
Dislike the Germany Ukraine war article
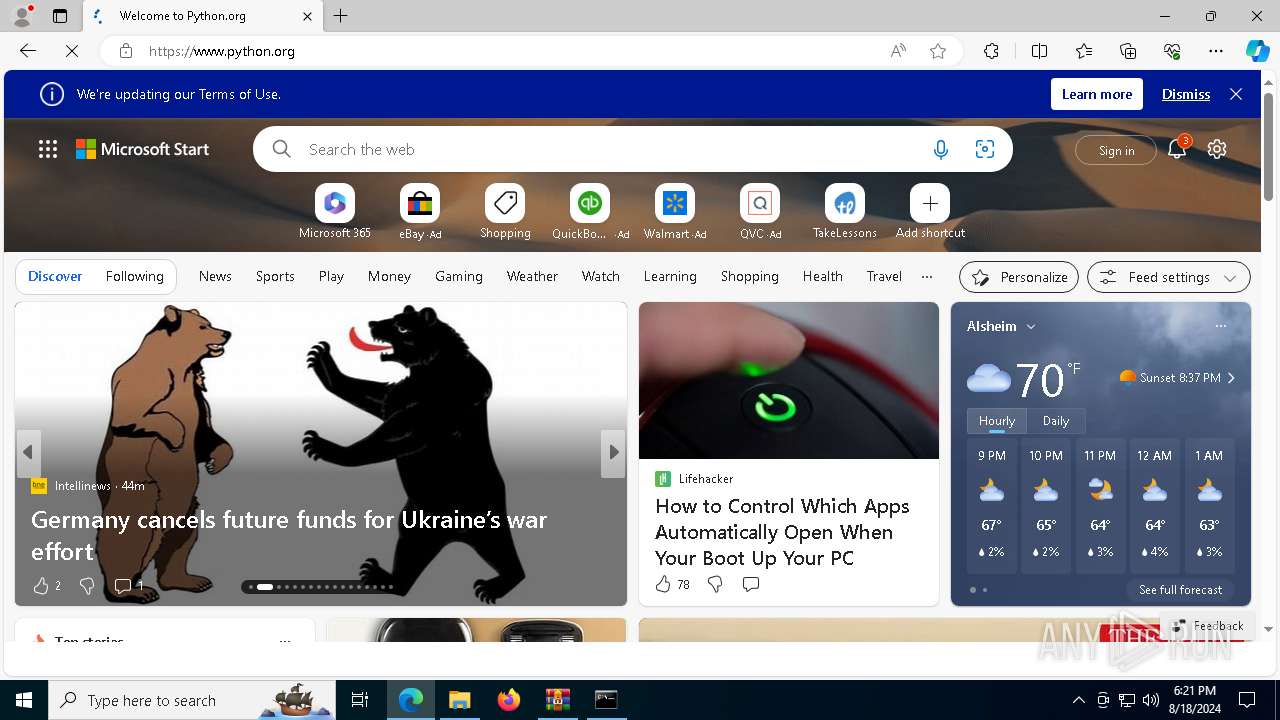(x=87, y=586)
